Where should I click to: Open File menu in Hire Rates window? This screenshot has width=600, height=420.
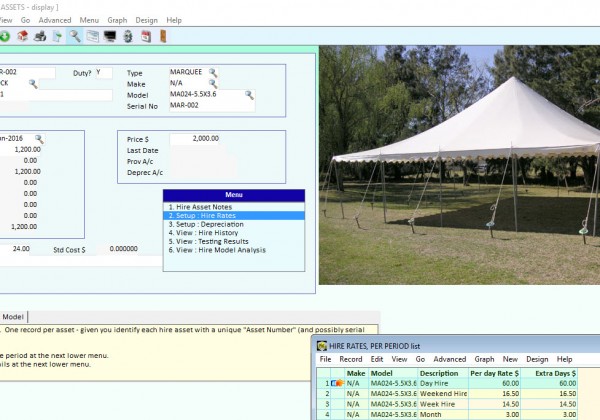pyautogui.click(x=325, y=359)
